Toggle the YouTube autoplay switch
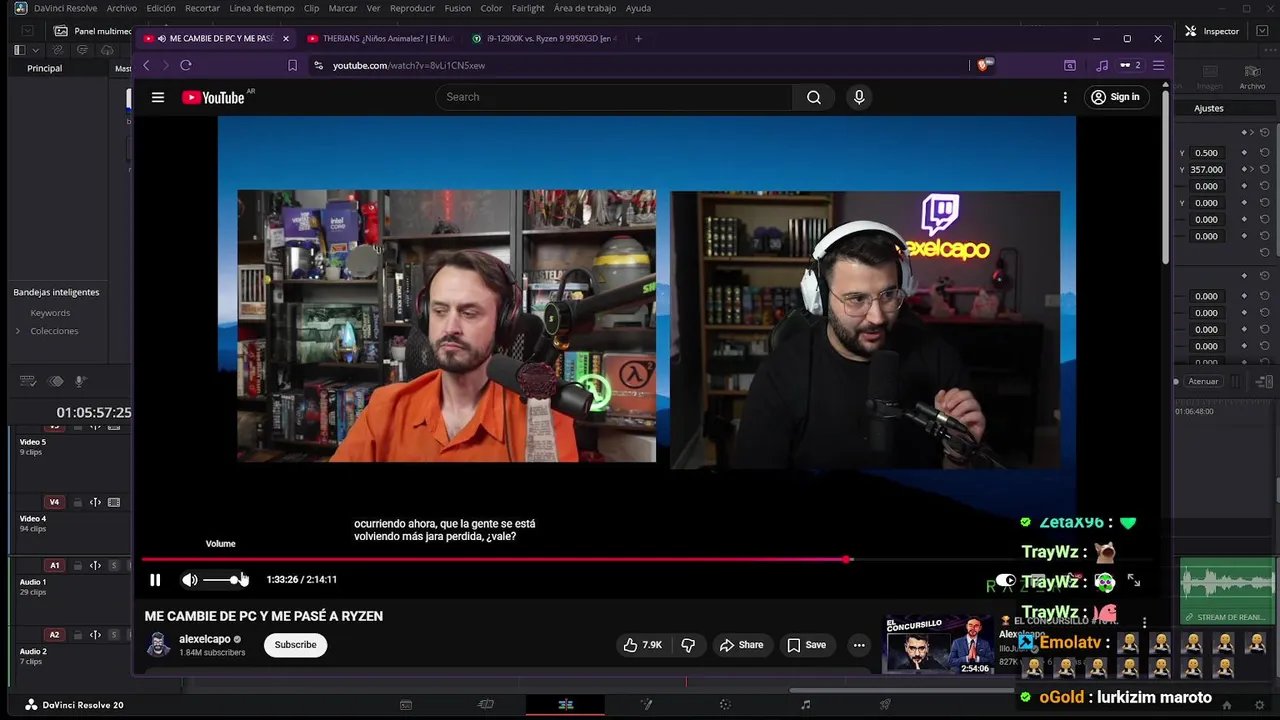Viewport: 1280px width, 720px height. [1006, 580]
